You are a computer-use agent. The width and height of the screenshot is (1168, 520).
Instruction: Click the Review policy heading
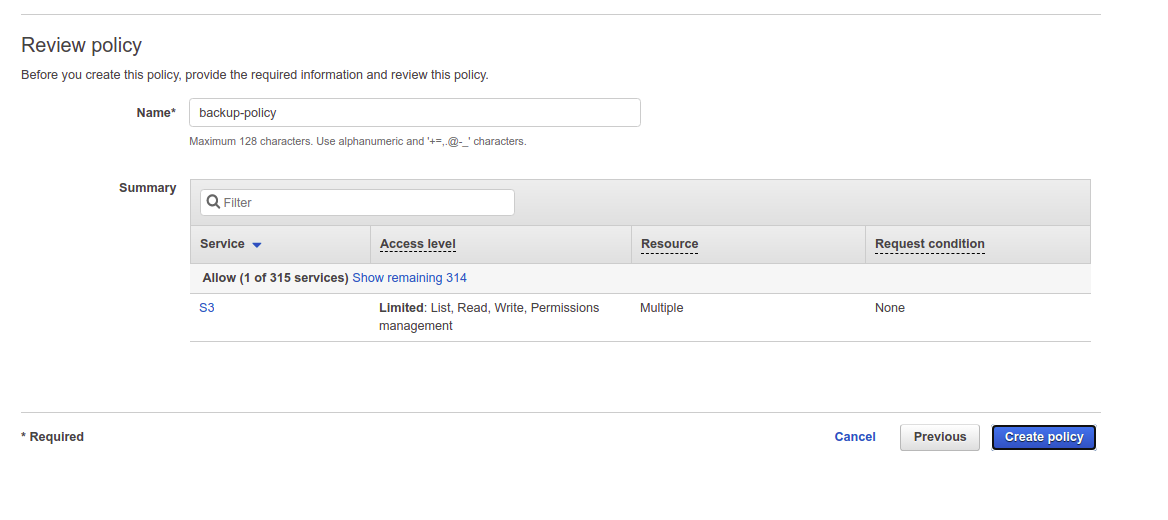tap(82, 45)
